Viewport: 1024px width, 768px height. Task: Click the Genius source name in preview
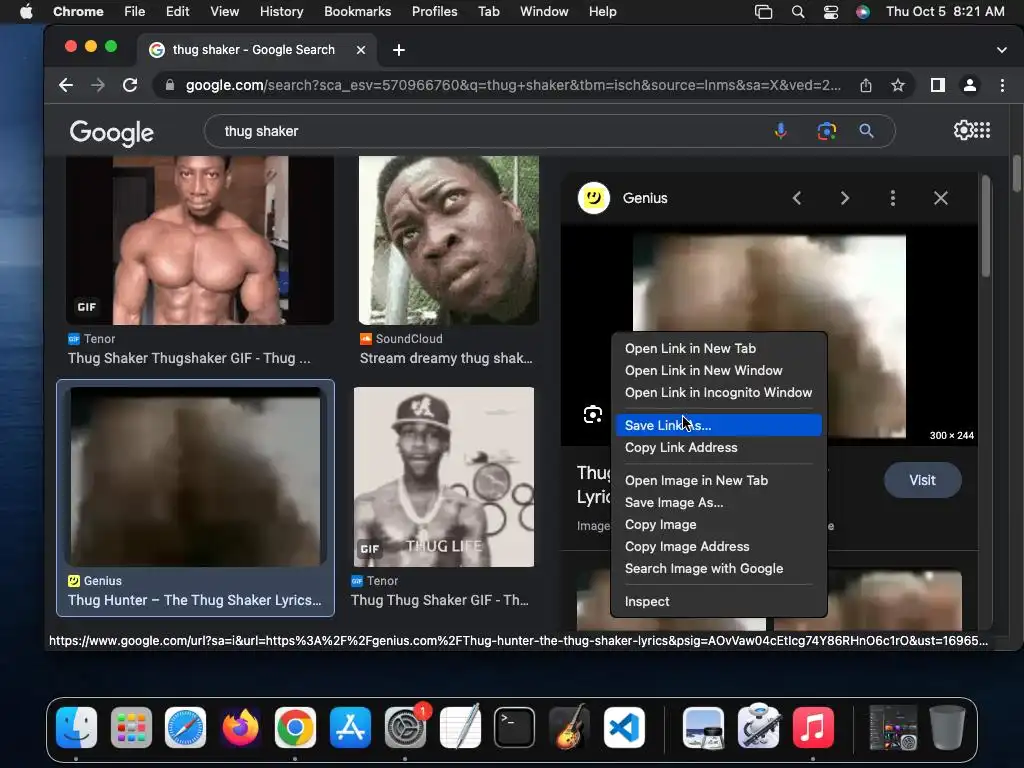tap(645, 198)
